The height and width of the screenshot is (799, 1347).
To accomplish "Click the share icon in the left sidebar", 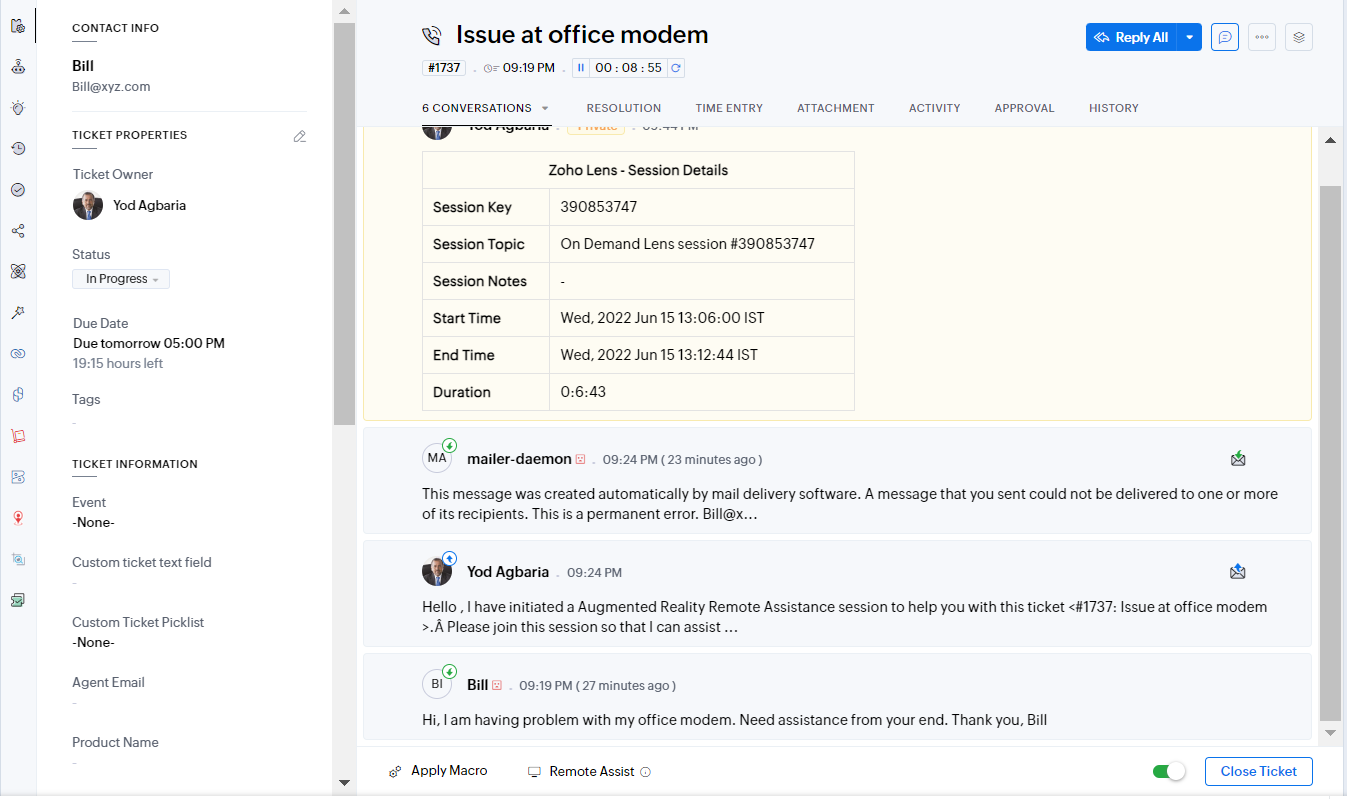I will 18,231.
